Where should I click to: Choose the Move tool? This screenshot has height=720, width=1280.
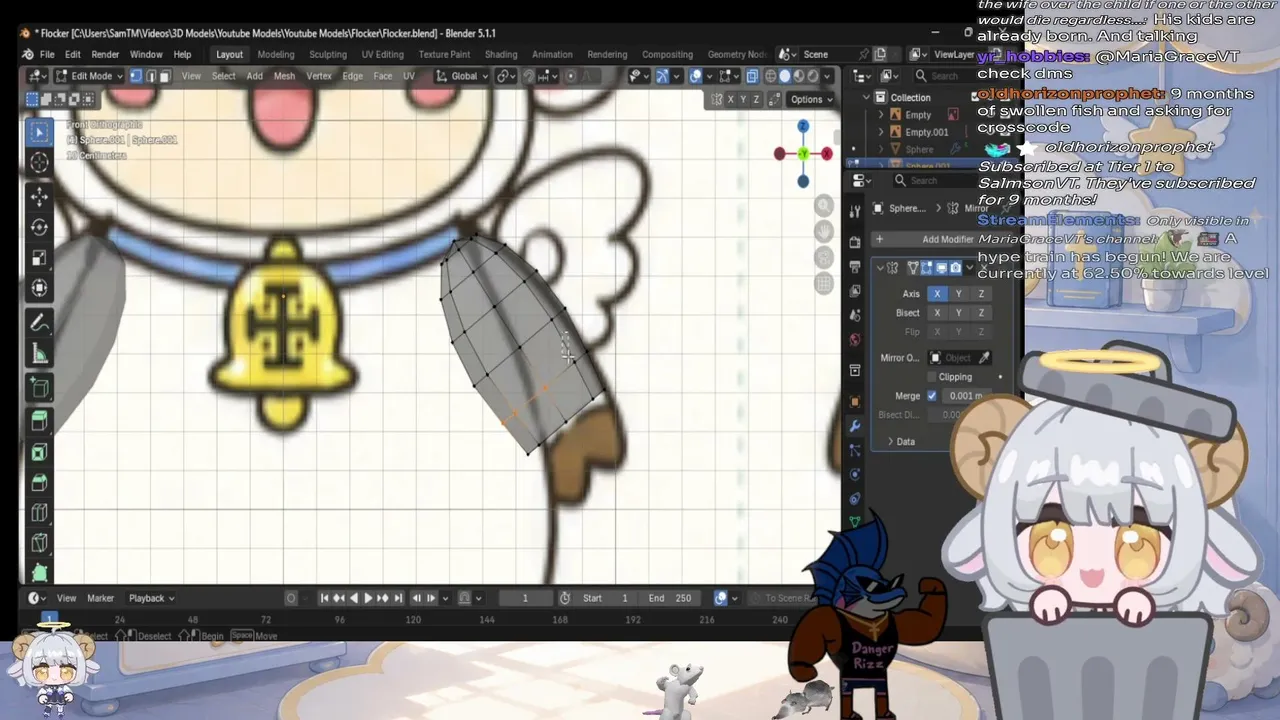tap(40, 196)
